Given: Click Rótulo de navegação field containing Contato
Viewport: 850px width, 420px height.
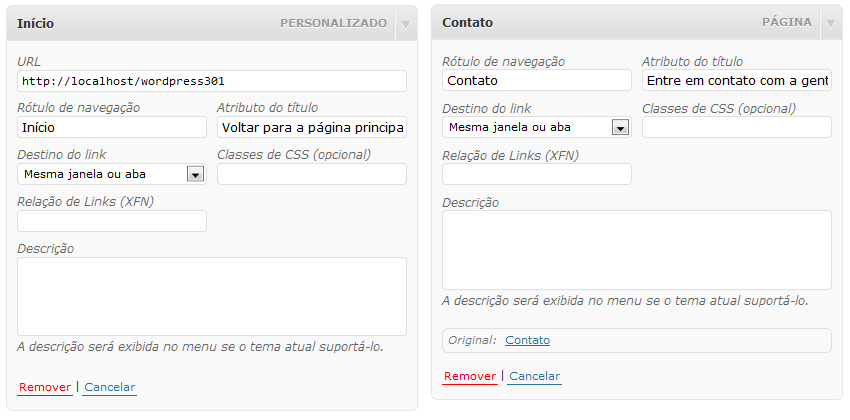Looking at the screenshot, I should tap(537, 81).
